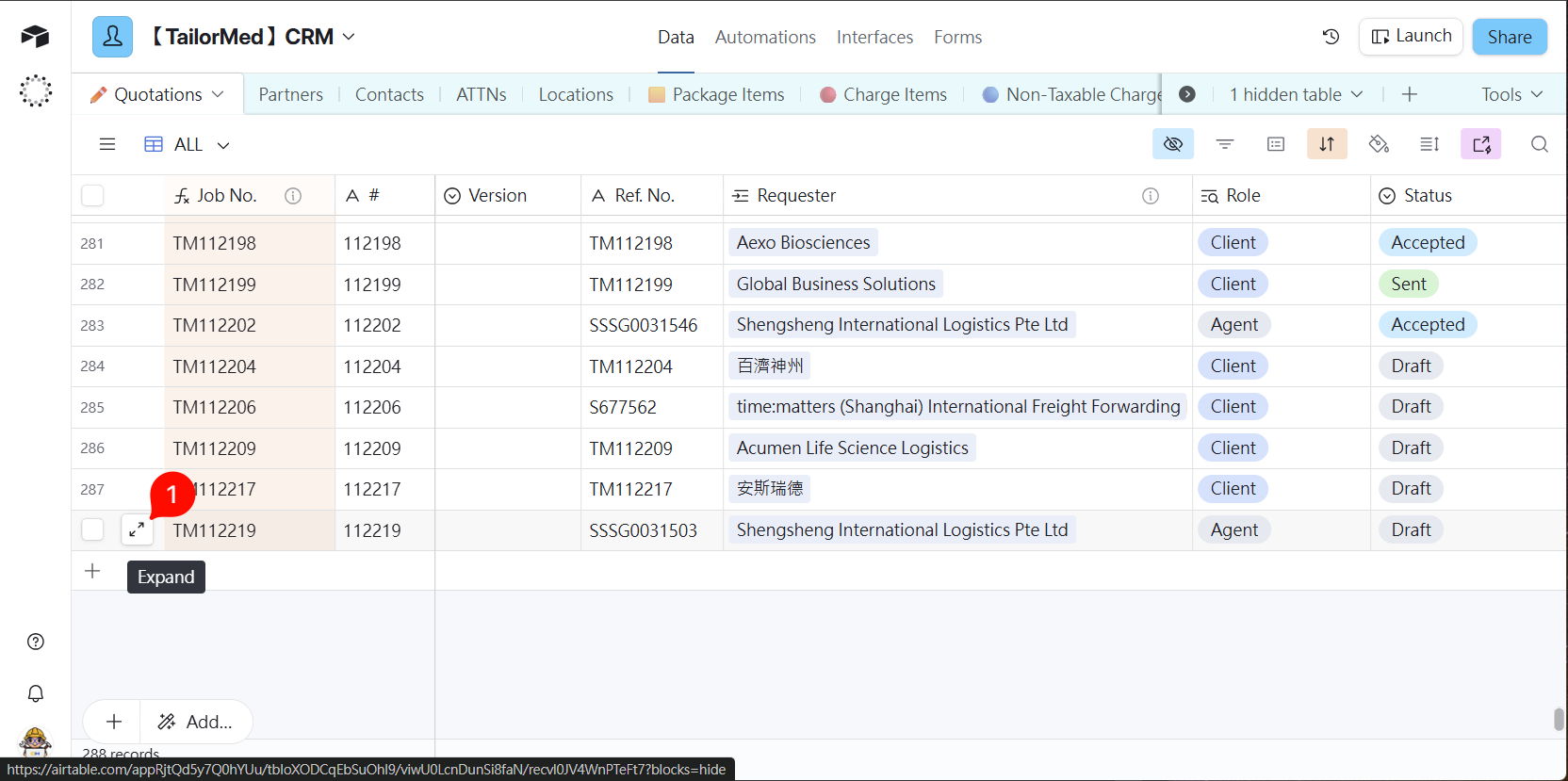Expand the 1 hidden table dropdown

1296,94
